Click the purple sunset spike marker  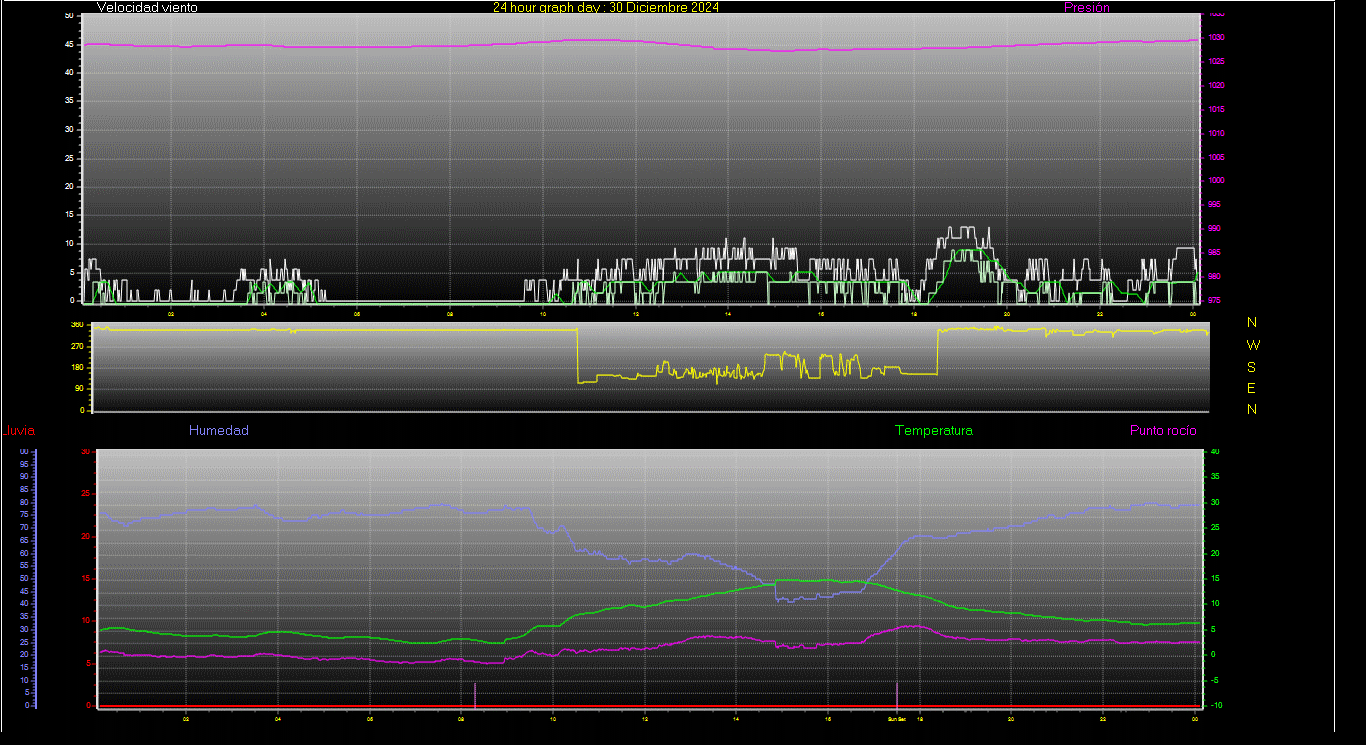click(897, 694)
